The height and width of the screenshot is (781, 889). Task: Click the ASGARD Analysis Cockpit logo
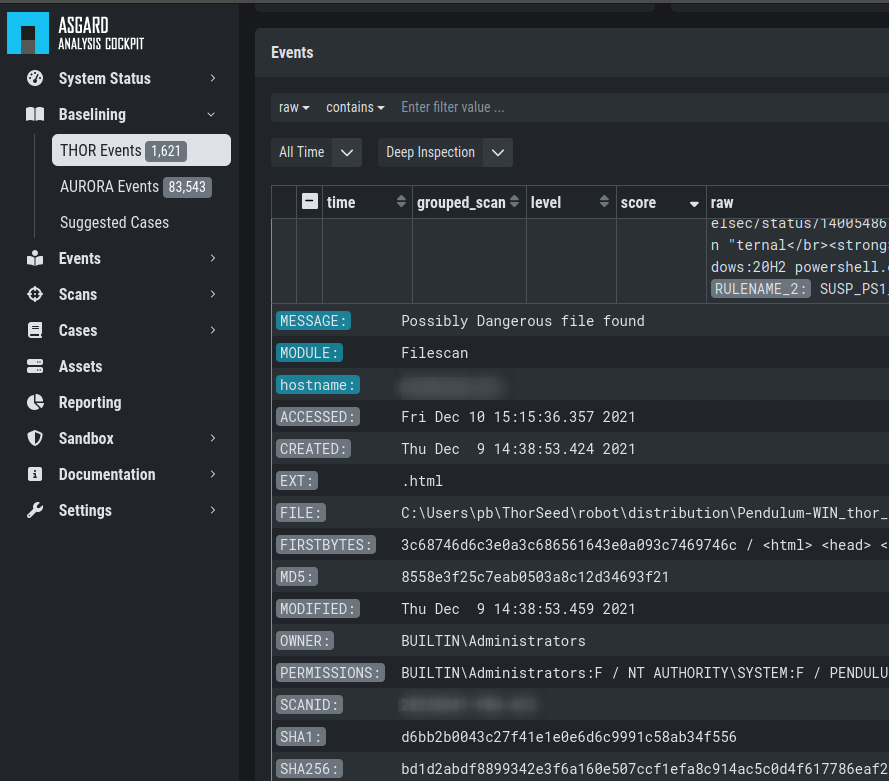pyautogui.click(x=28, y=33)
